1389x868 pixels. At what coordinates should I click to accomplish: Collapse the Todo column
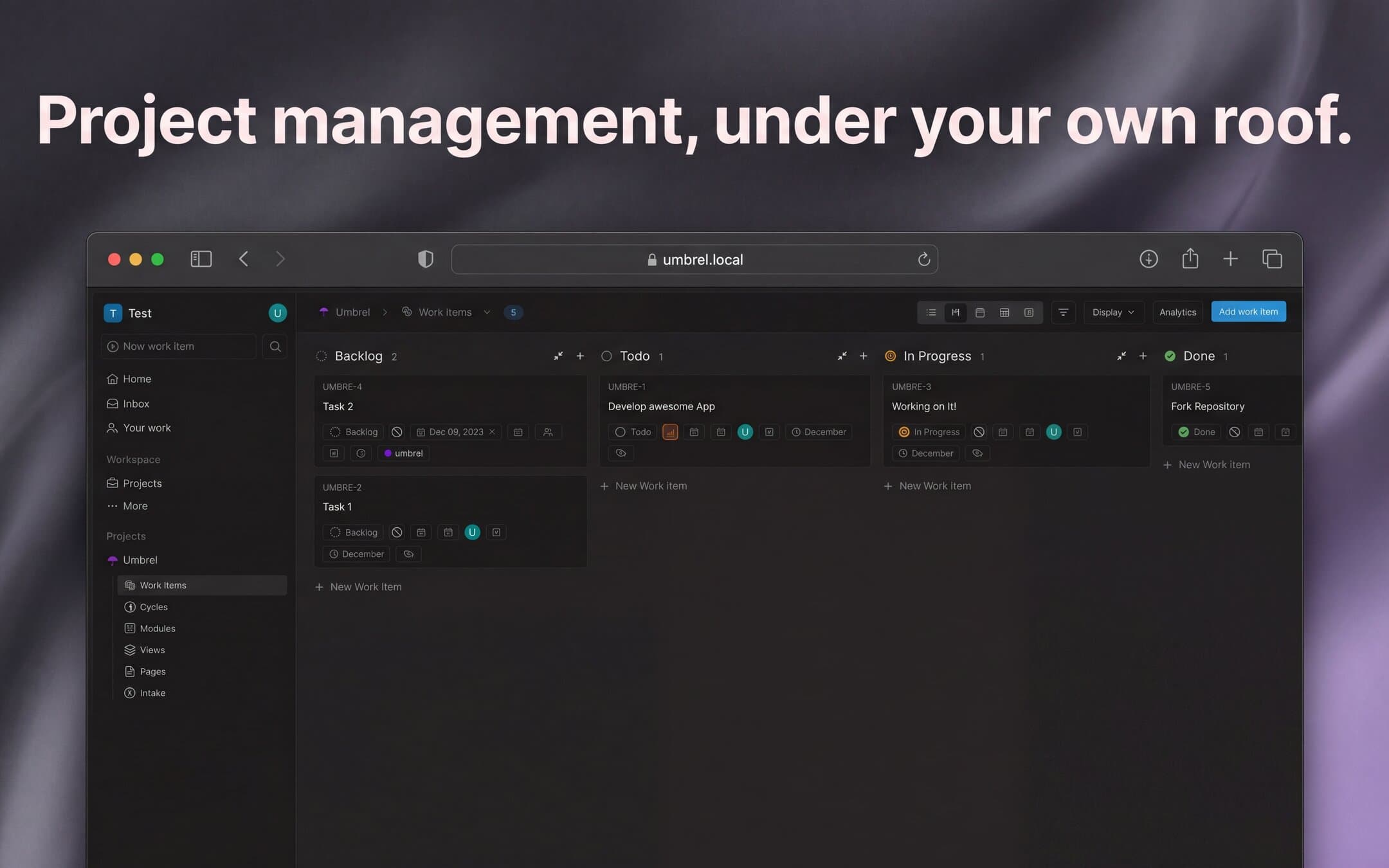[842, 356]
